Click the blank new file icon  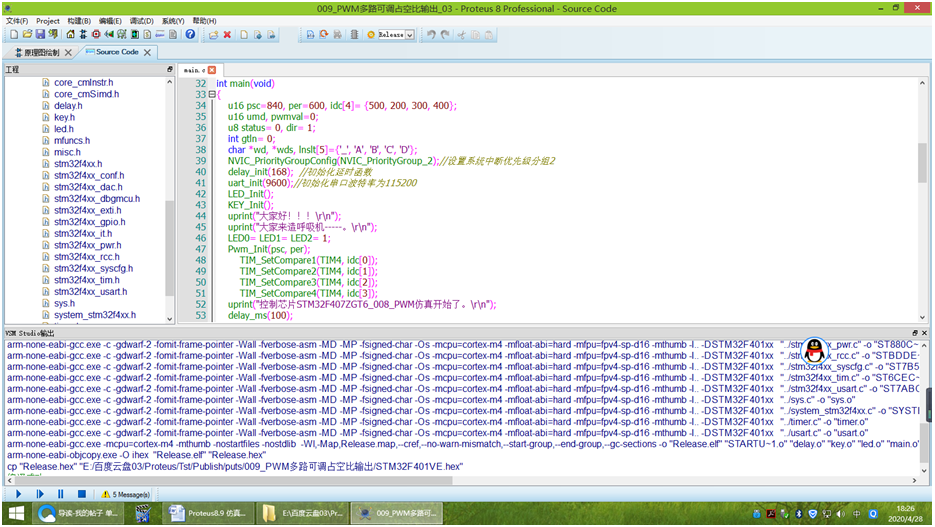pyautogui.click(x=244, y=35)
